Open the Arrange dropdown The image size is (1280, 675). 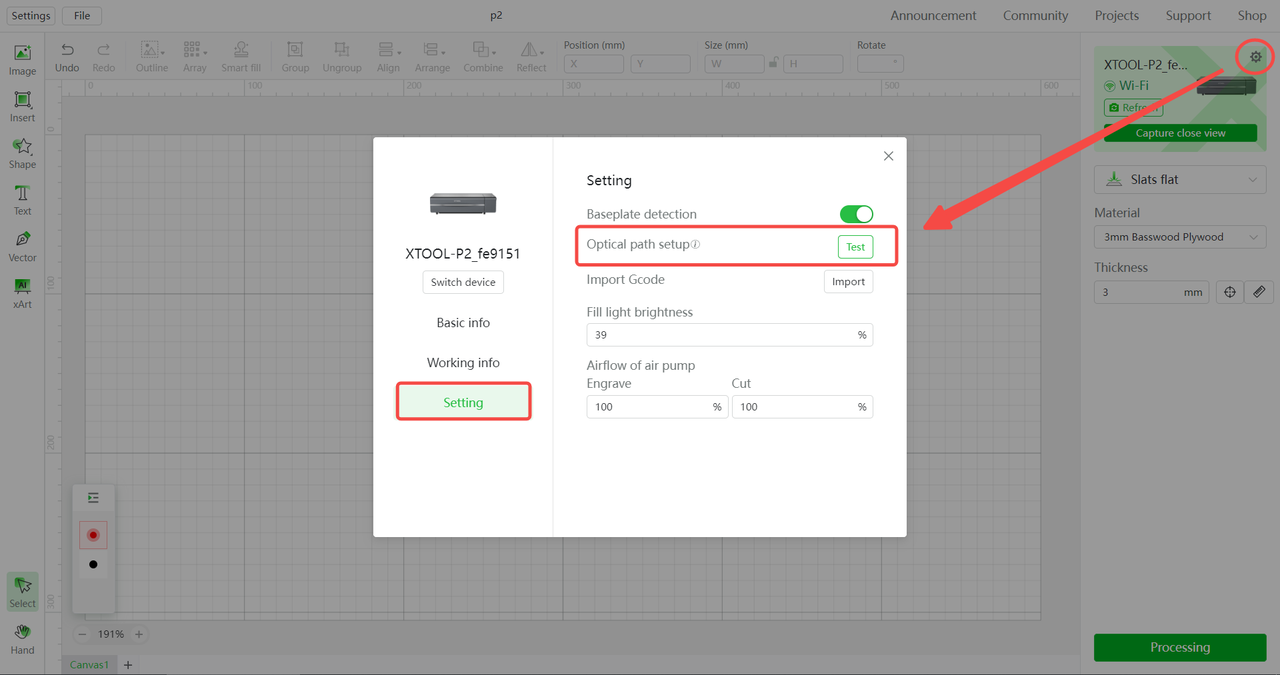point(432,57)
